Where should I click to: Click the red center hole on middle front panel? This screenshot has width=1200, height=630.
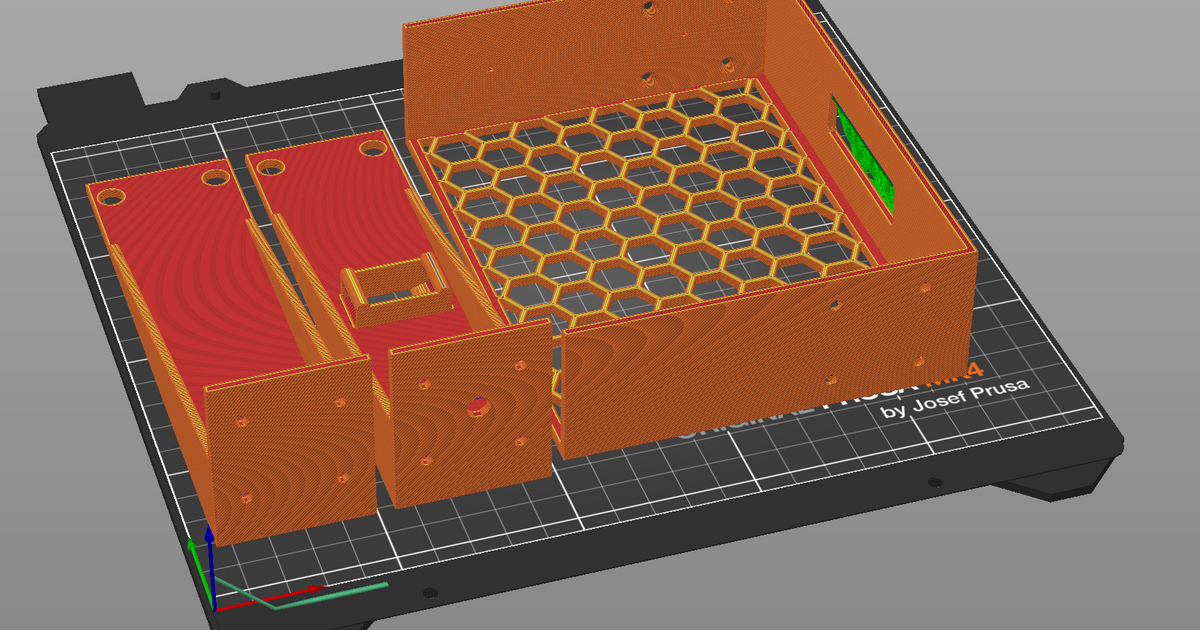point(476,406)
